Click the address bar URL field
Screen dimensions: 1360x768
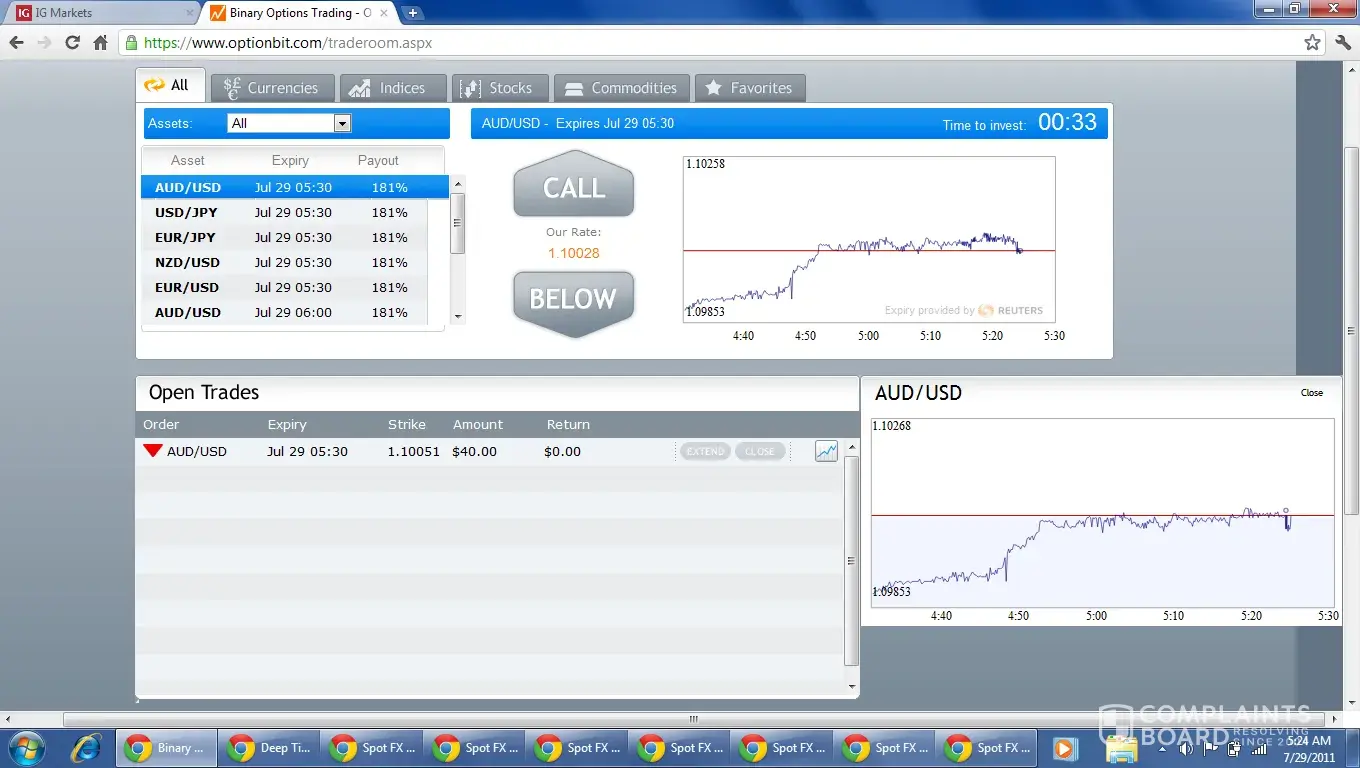[700, 43]
